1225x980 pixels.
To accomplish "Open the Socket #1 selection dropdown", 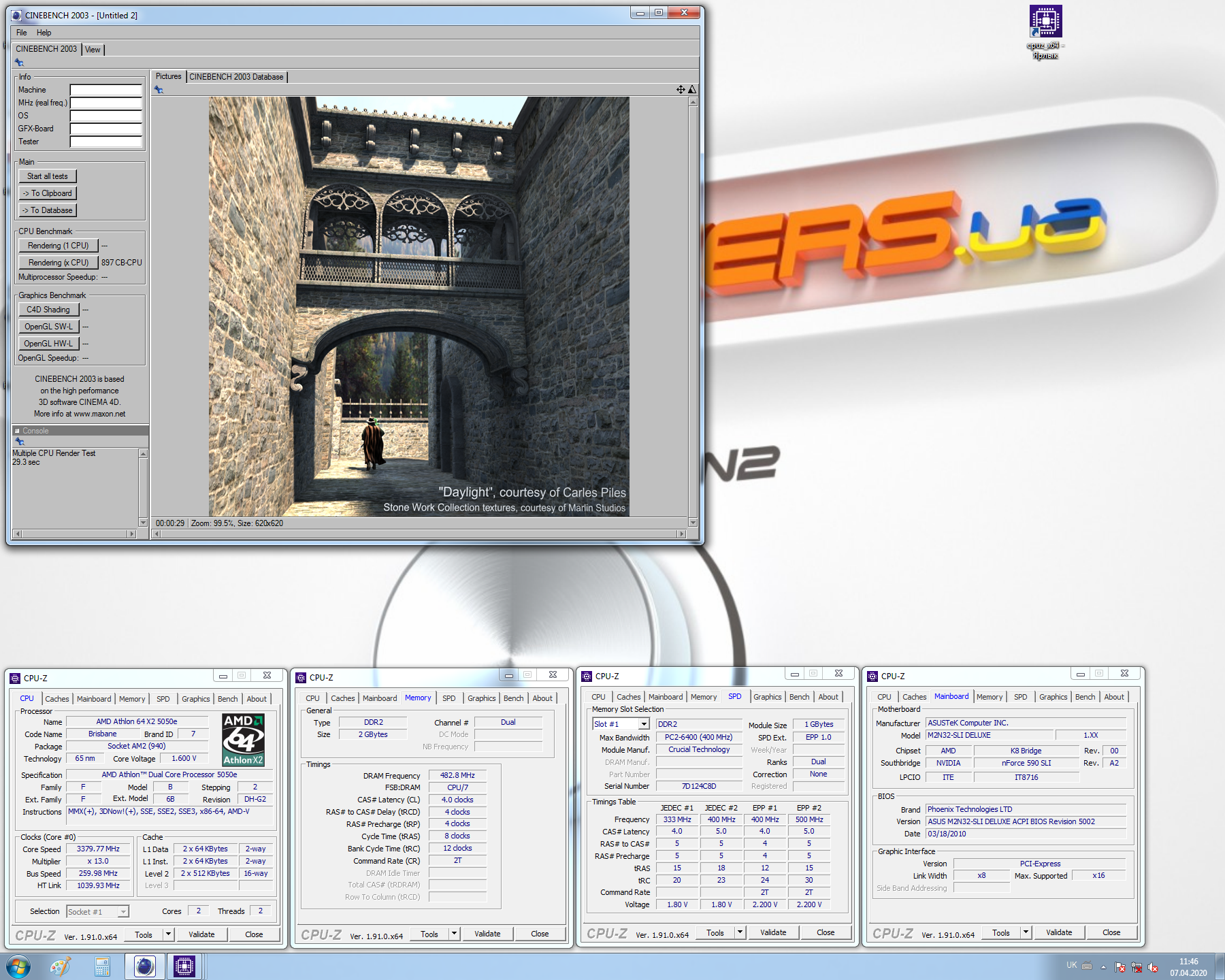I will (123, 912).
